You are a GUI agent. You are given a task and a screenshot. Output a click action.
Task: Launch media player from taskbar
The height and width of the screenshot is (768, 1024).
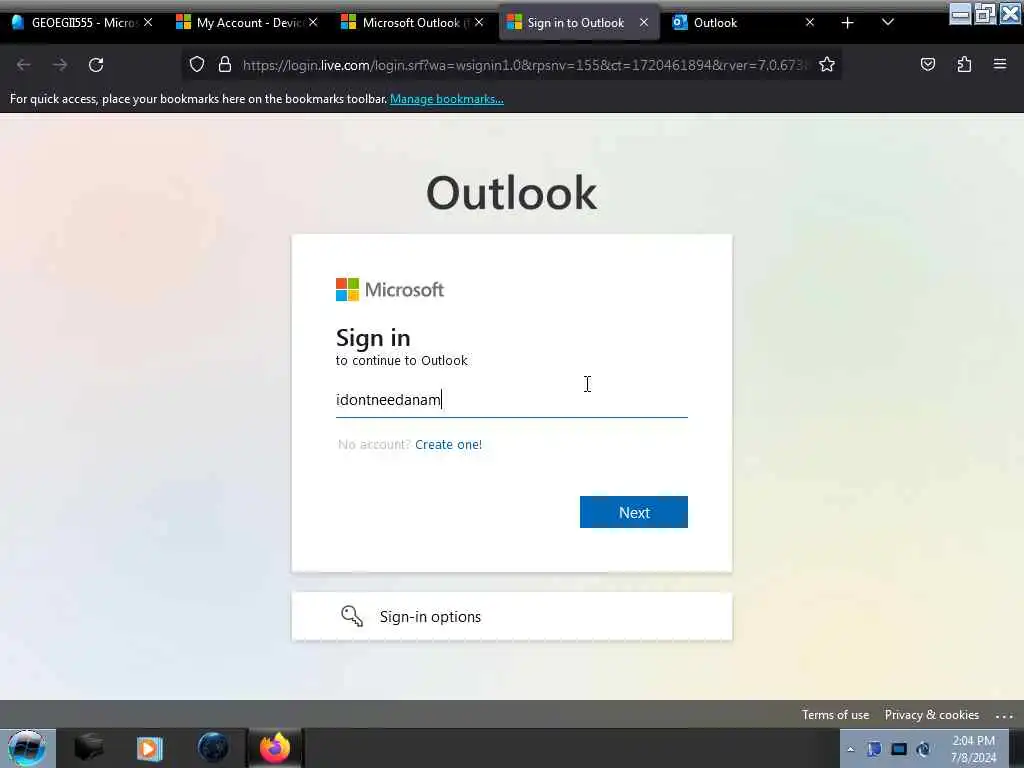click(x=150, y=748)
